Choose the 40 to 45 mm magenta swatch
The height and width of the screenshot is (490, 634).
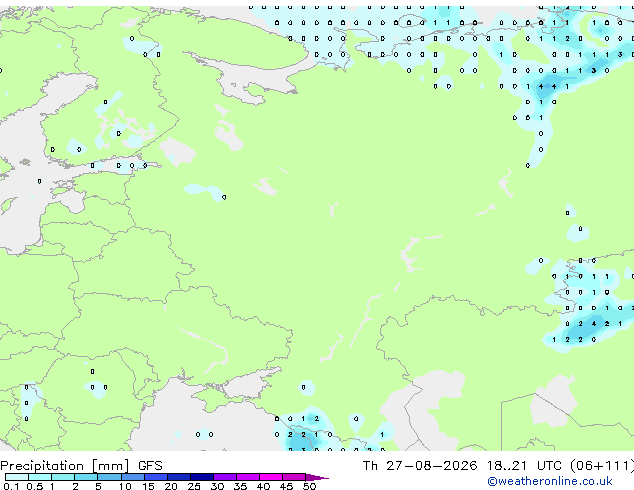click(x=271, y=477)
